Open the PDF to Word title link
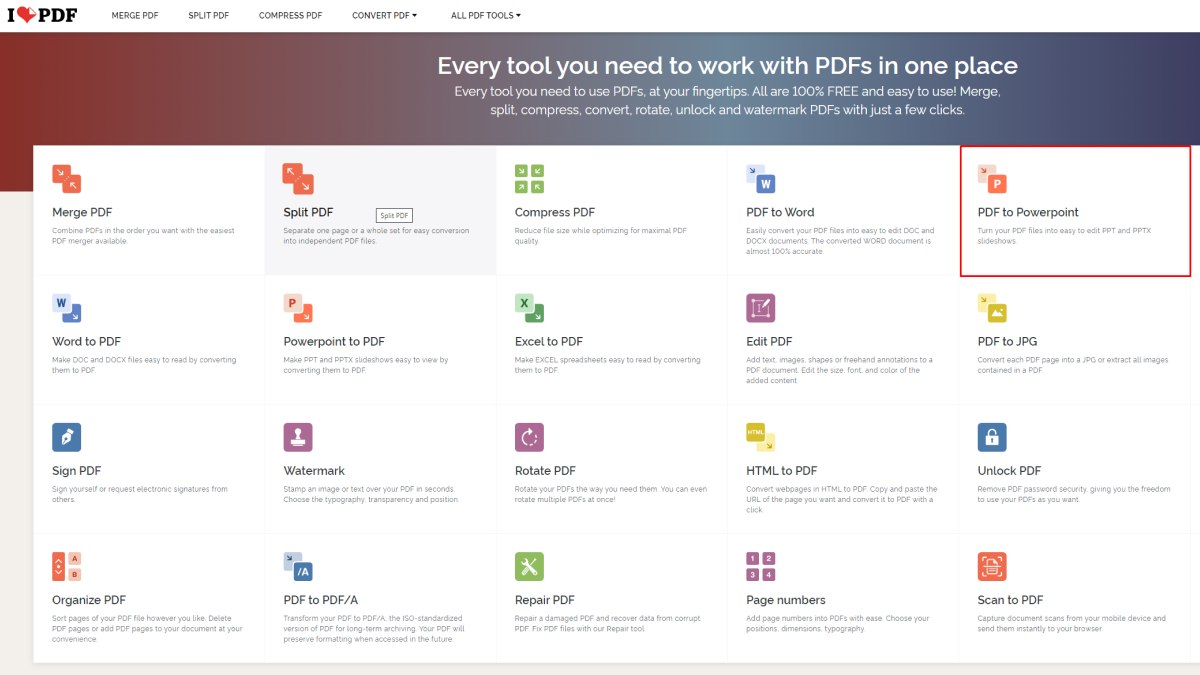Image resolution: width=1200 pixels, height=675 pixels. 780,212
